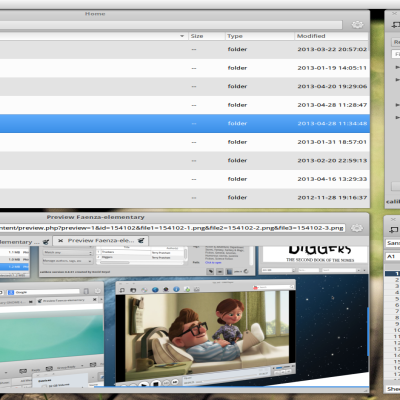Click the icon at the end of the Preview Faenza-ele... tab
400x400 pixels.
pos(141,240)
